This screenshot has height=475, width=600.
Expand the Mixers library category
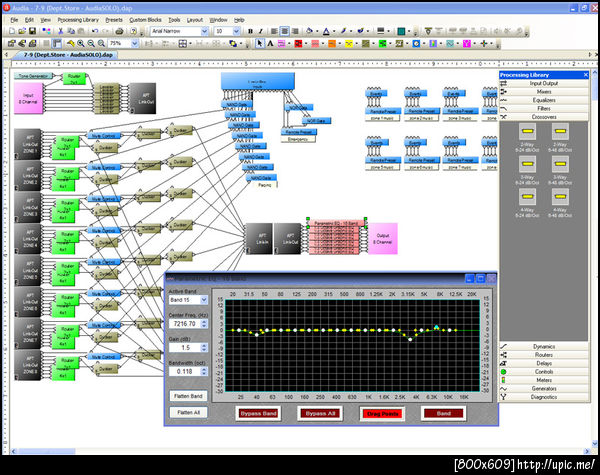click(x=544, y=91)
